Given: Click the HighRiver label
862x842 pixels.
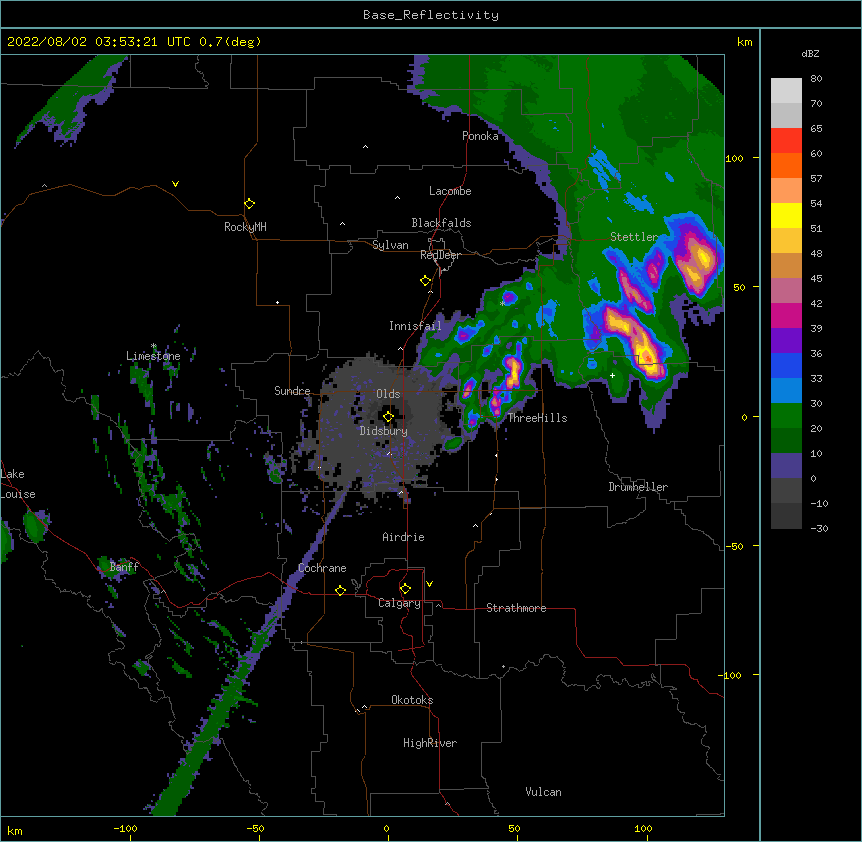Looking at the screenshot, I should click(430, 743).
